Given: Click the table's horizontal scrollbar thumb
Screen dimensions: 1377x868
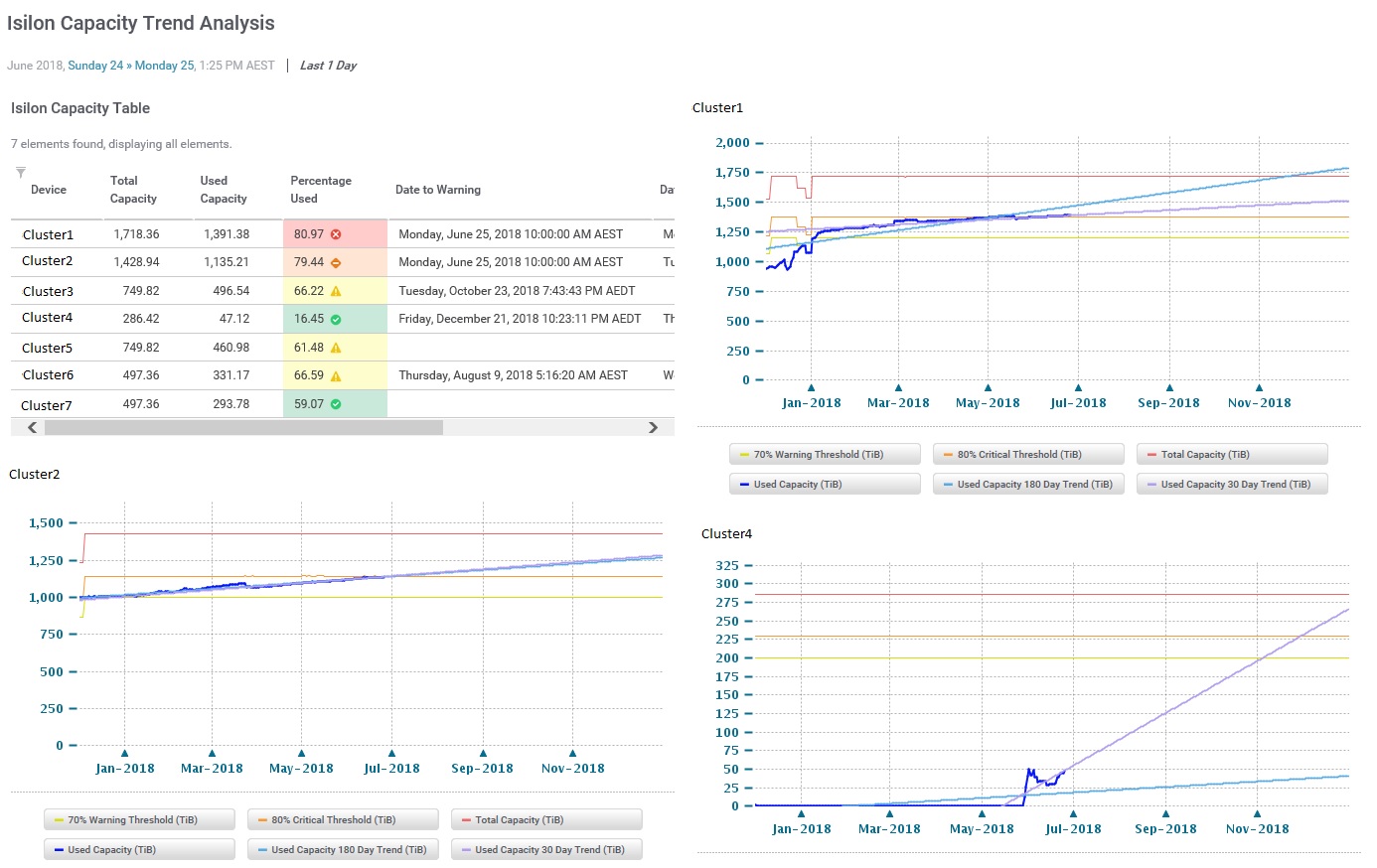Looking at the screenshot, I should click(x=243, y=427).
